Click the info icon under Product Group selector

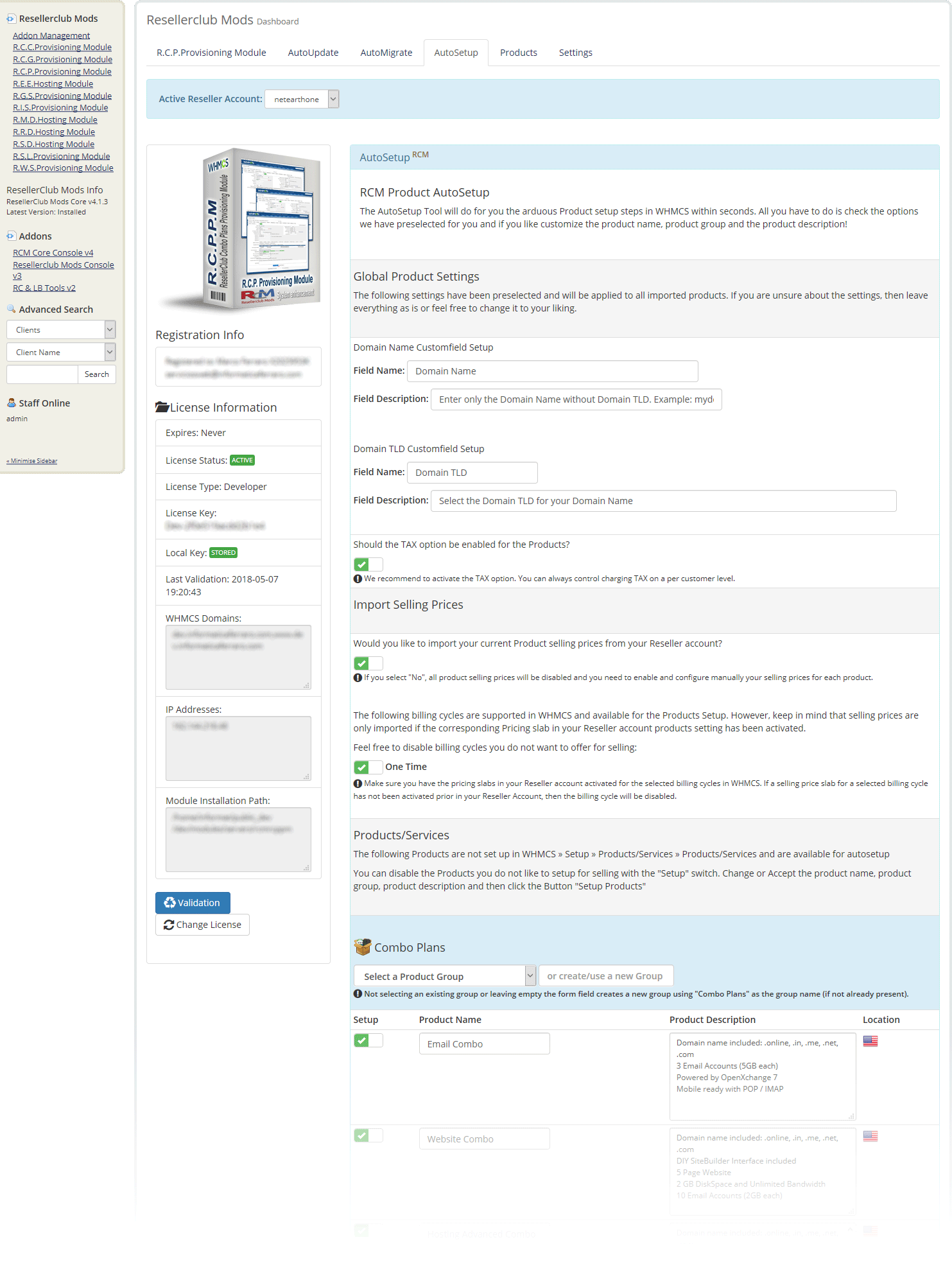tap(358, 994)
